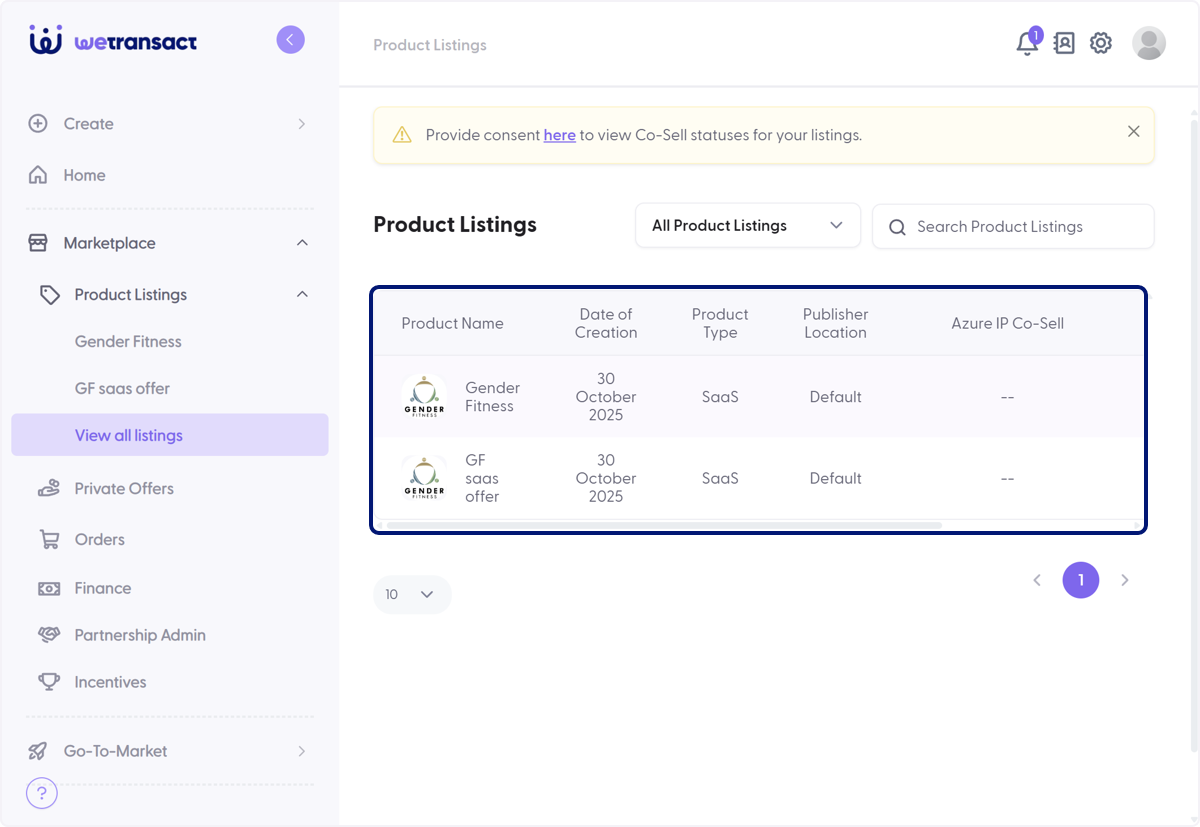Expand the Go-To-Market chevron
Viewport: 1200px width, 827px height.
click(x=302, y=751)
